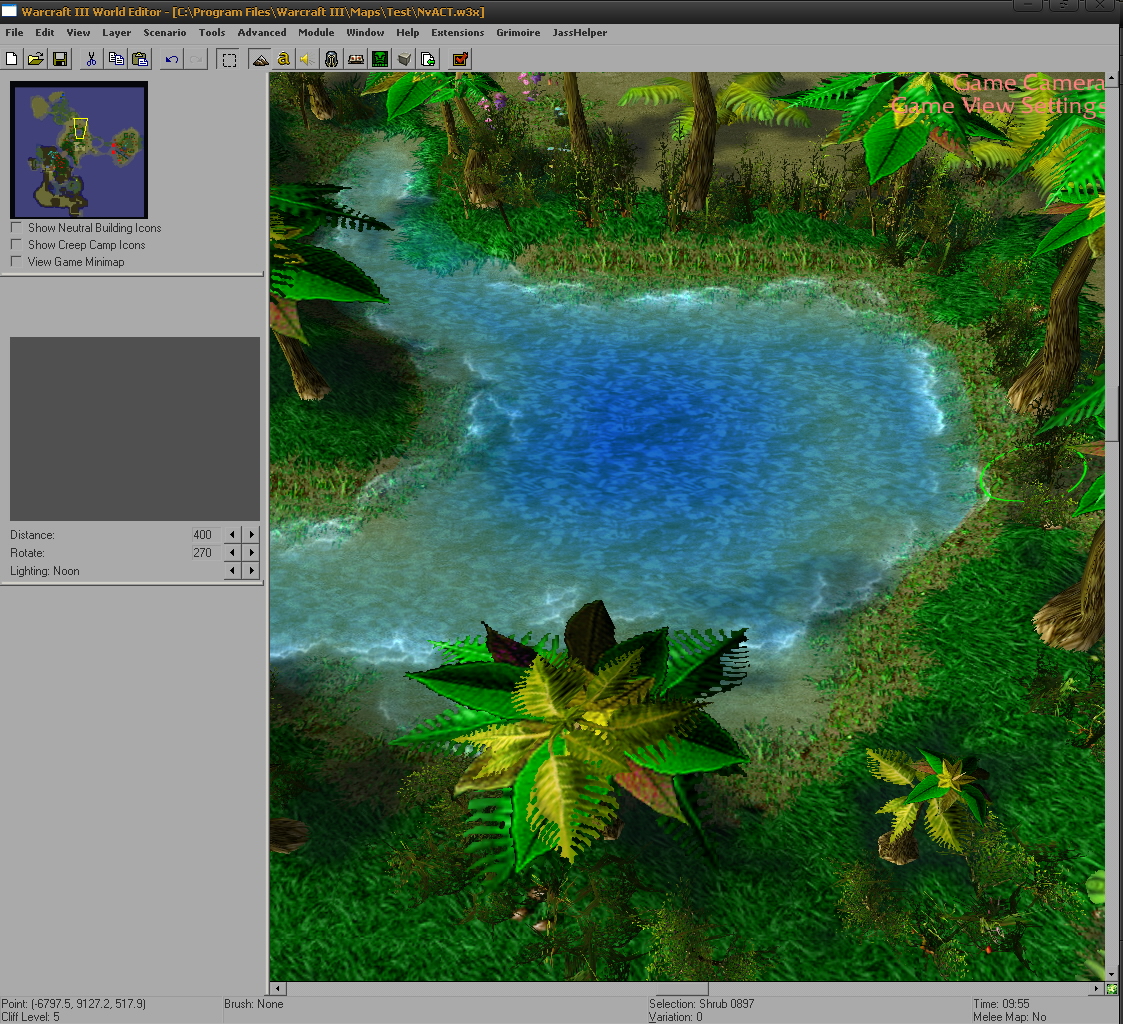Toggle View Game Minimap checkbox
This screenshot has height=1024, width=1123.
16,261
